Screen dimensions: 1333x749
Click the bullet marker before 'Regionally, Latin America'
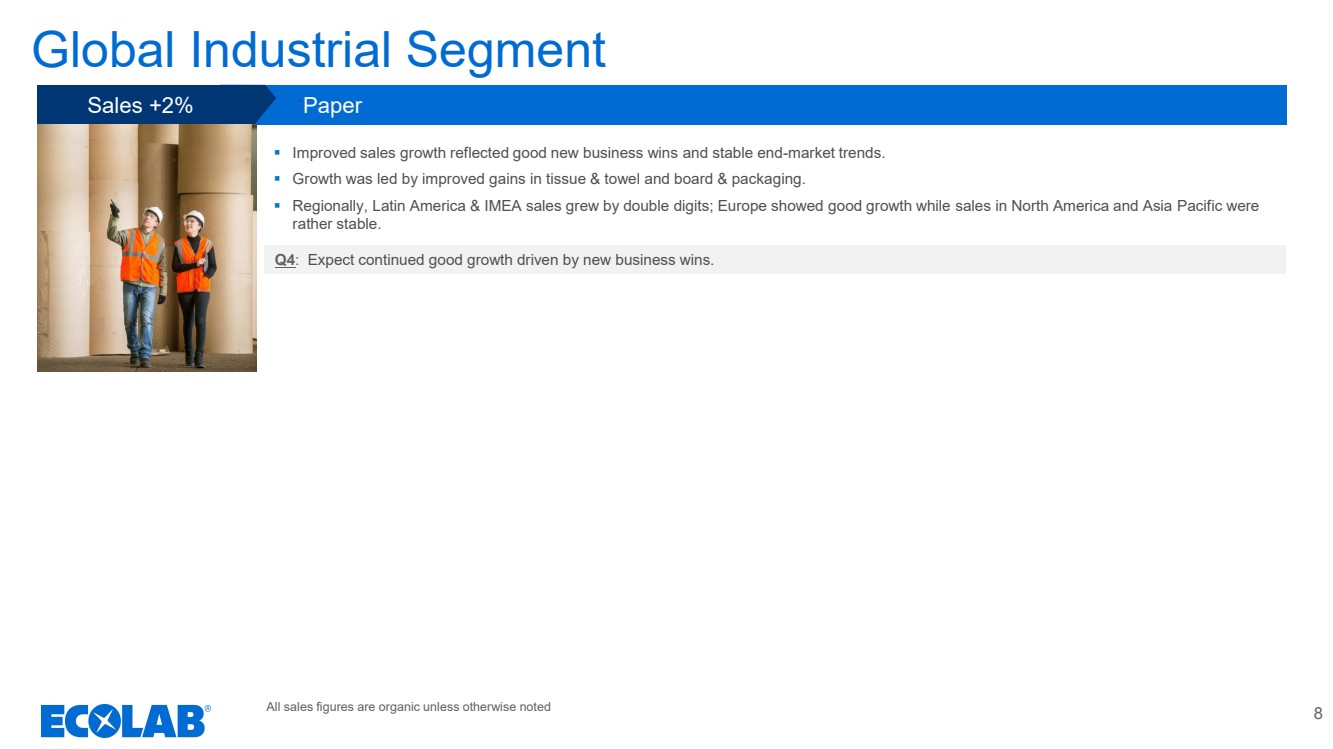(x=277, y=205)
